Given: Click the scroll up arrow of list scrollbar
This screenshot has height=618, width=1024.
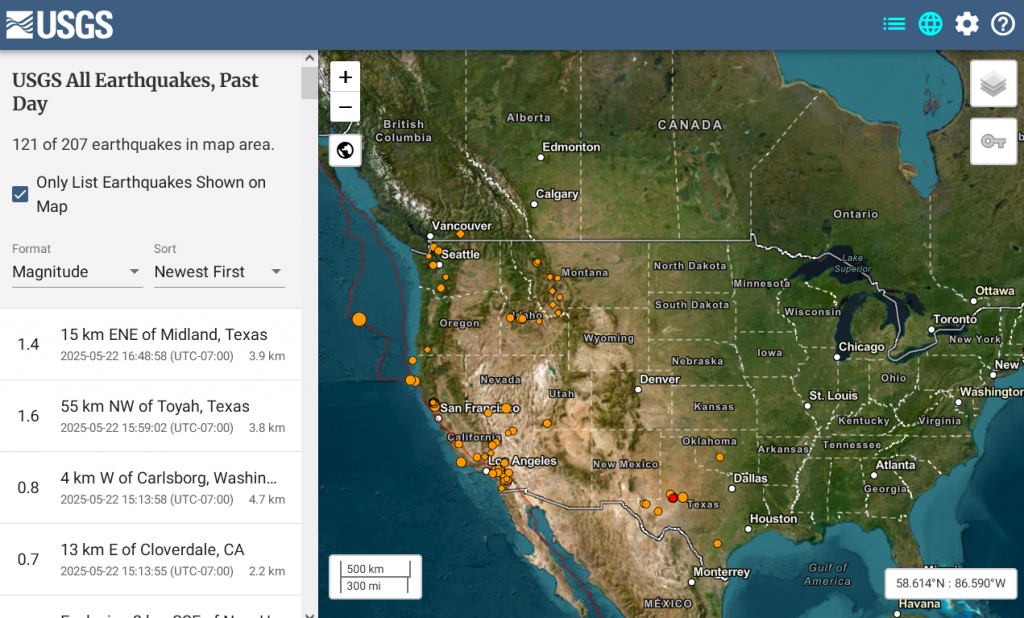Looking at the screenshot, I should pos(310,58).
